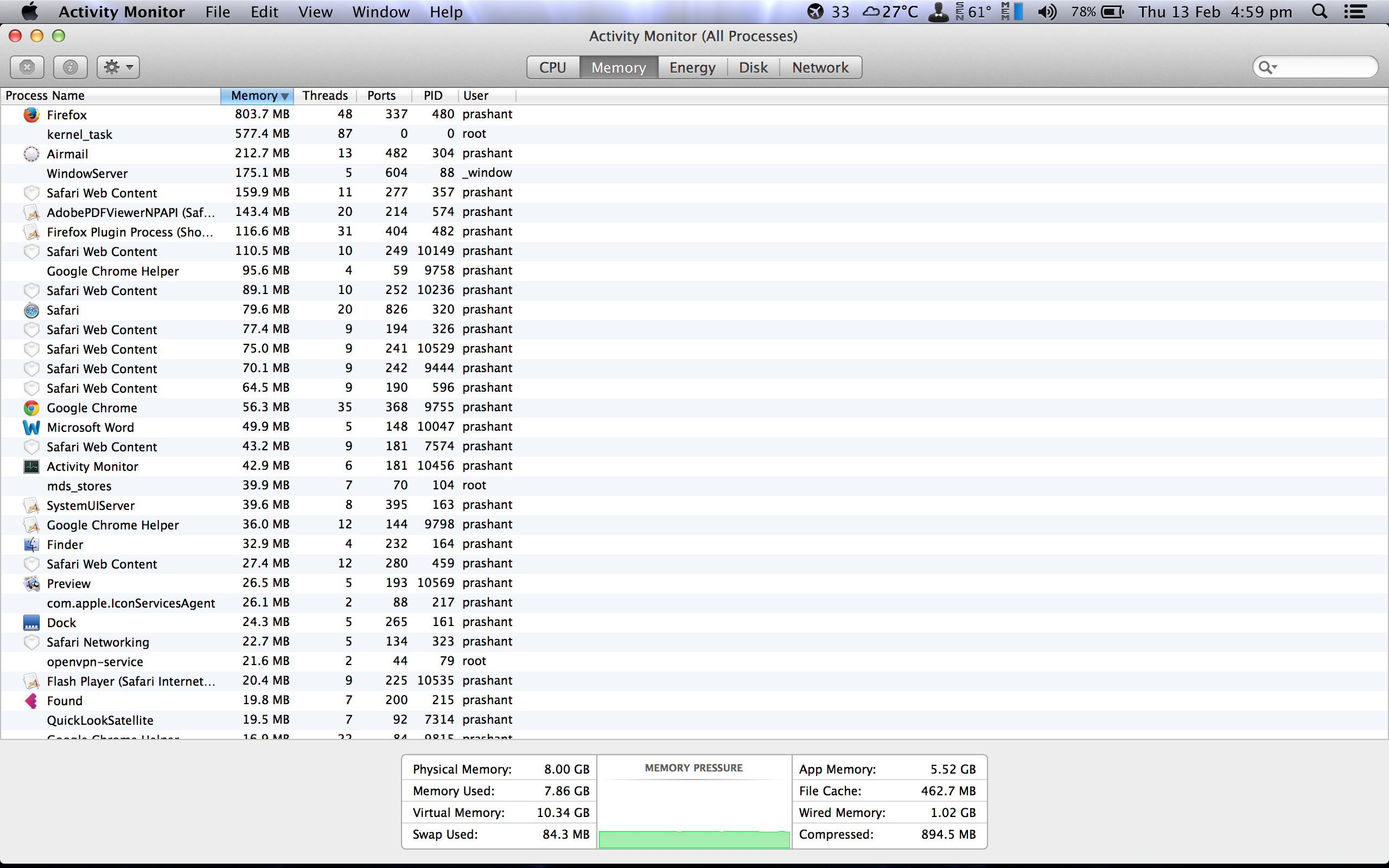Switch to the Network tab
Viewport: 1389px width, 868px height.
(x=820, y=67)
